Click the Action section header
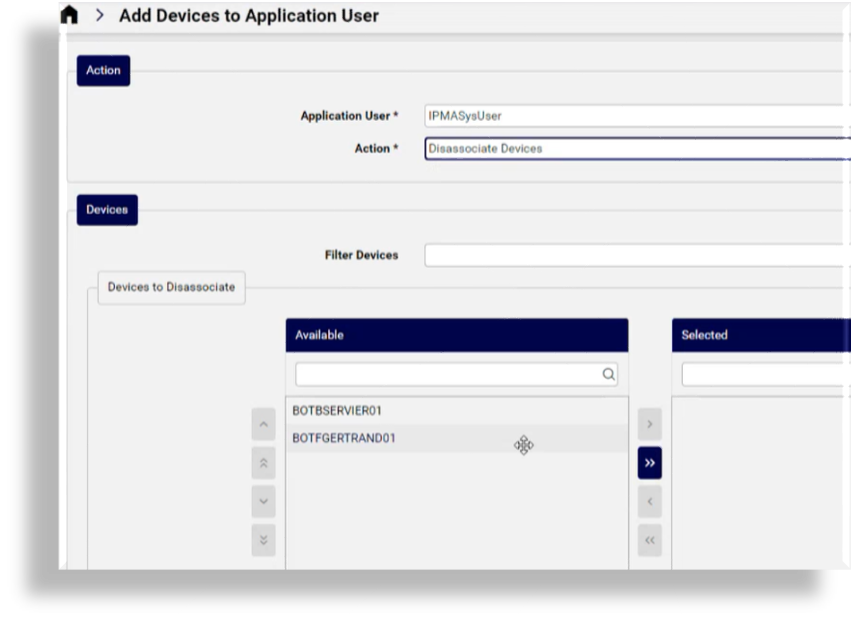The height and width of the screenshot is (622, 853). (102, 70)
